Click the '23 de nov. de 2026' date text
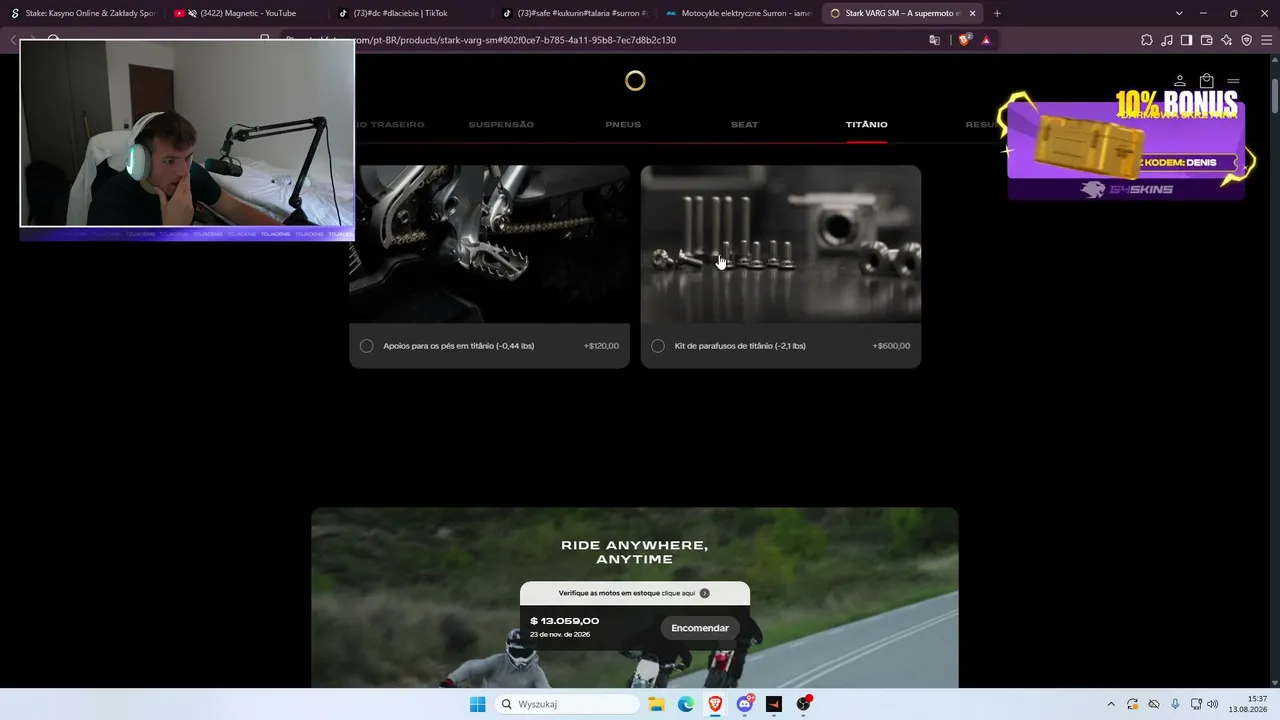The image size is (1280, 720). 560,635
